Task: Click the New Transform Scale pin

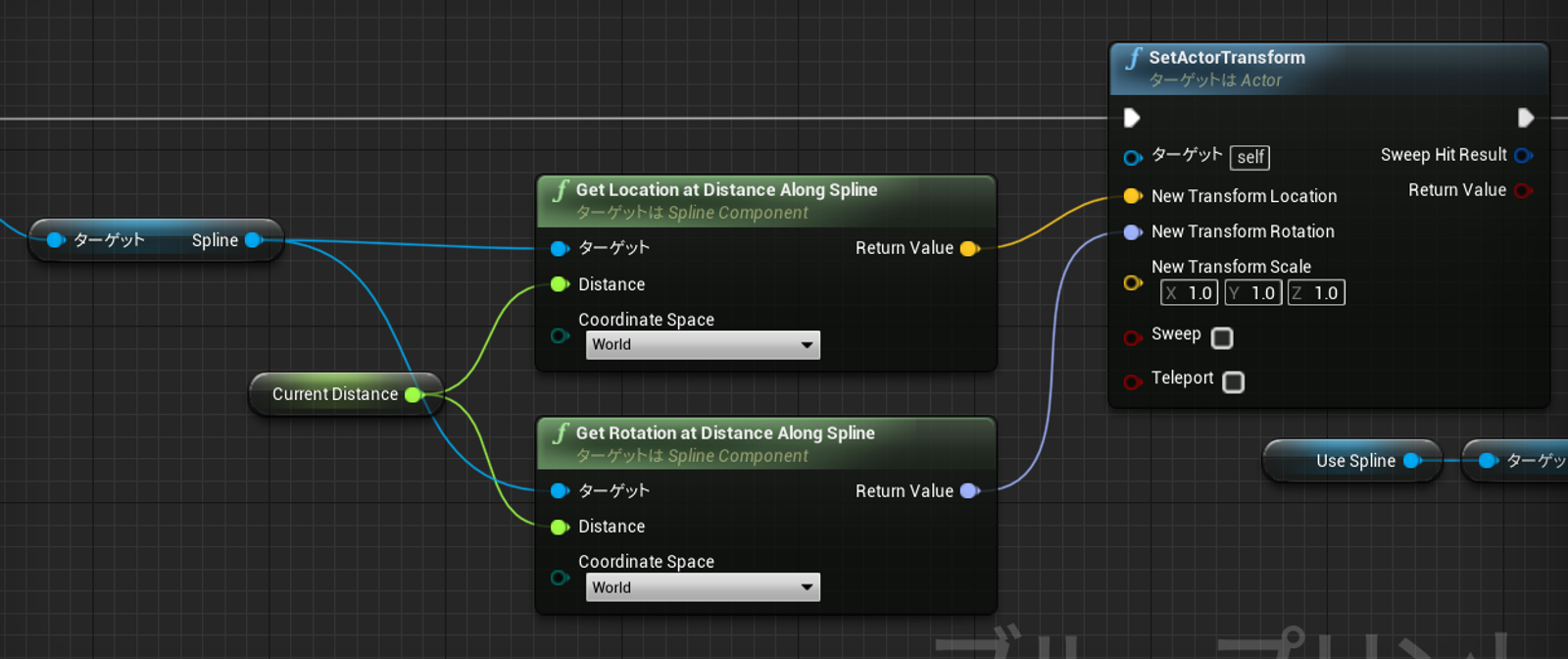Action: [1133, 282]
